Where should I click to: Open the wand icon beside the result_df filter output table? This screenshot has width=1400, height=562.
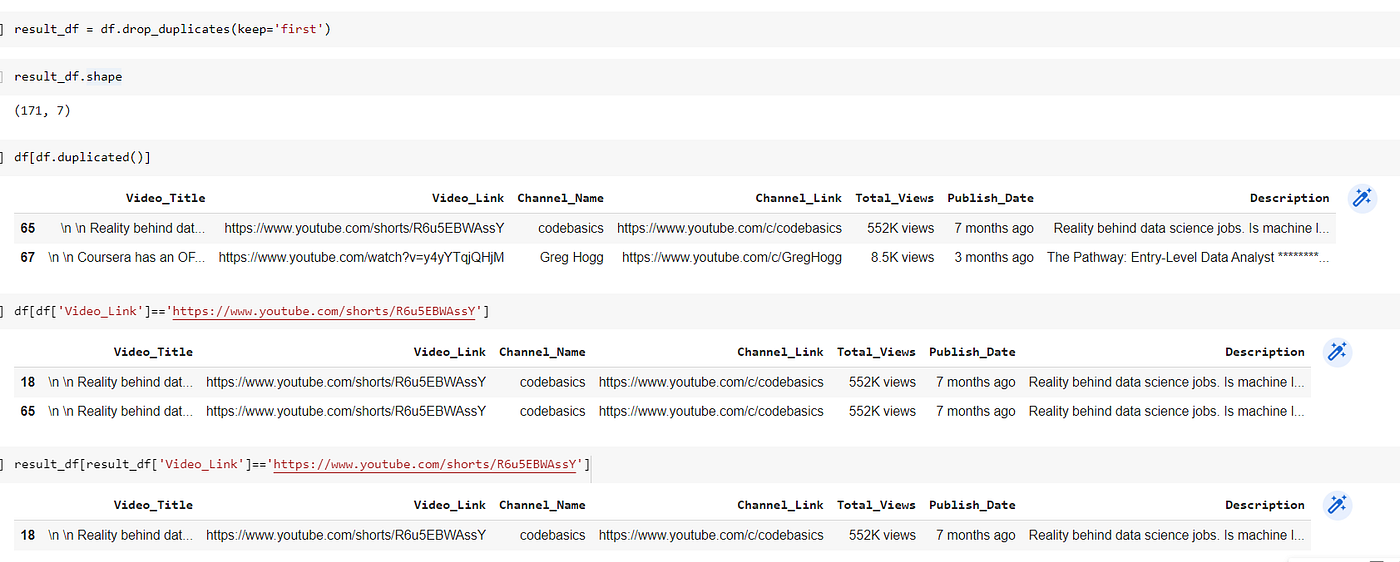click(1337, 505)
